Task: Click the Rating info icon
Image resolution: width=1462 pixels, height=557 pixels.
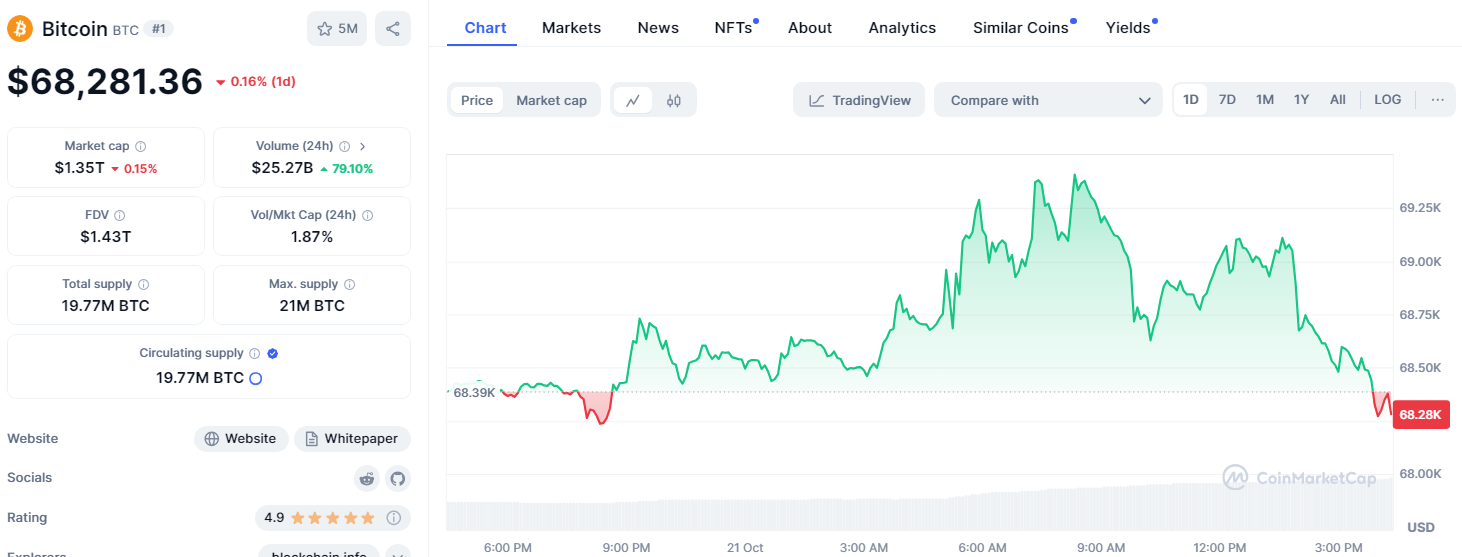Action: point(394,518)
